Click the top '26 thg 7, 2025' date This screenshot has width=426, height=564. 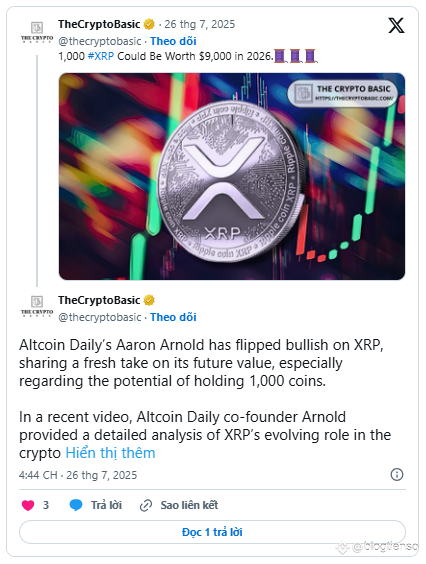click(200, 24)
